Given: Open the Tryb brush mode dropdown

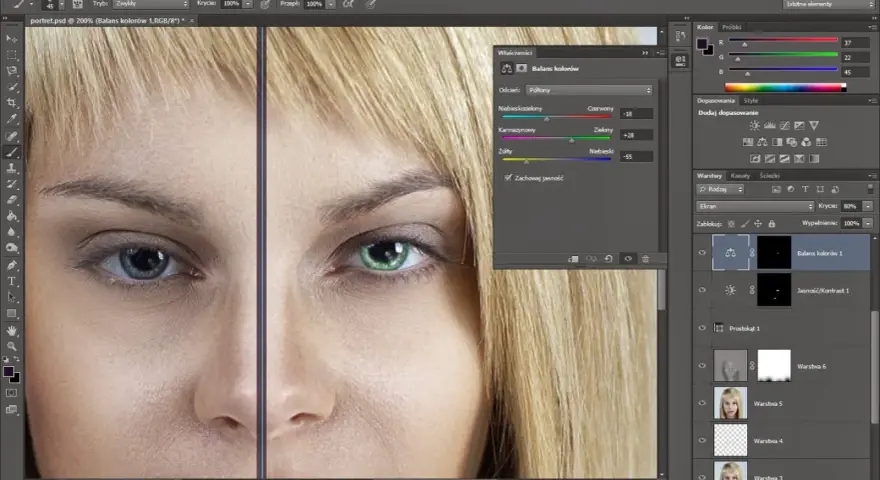Looking at the screenshot, I should click(x=151, y=4).
